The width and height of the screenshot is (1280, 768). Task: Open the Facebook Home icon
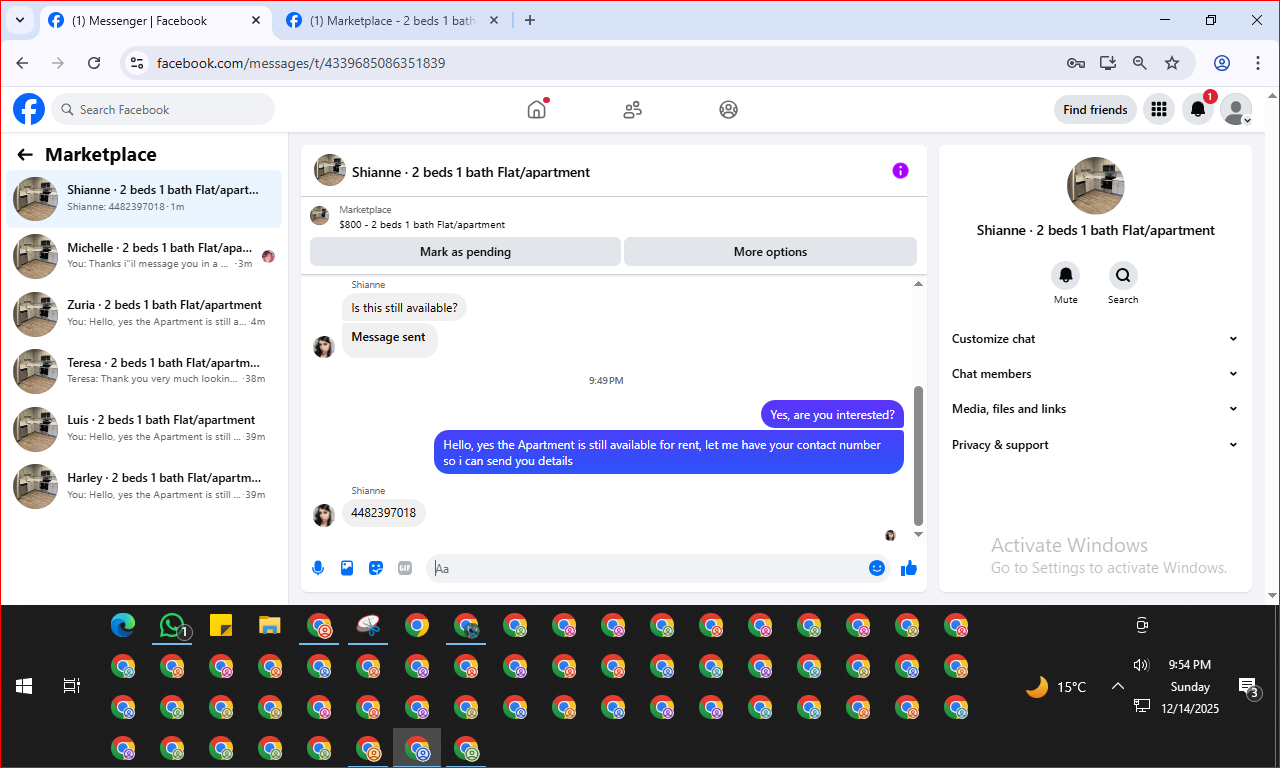coord(537,110)
